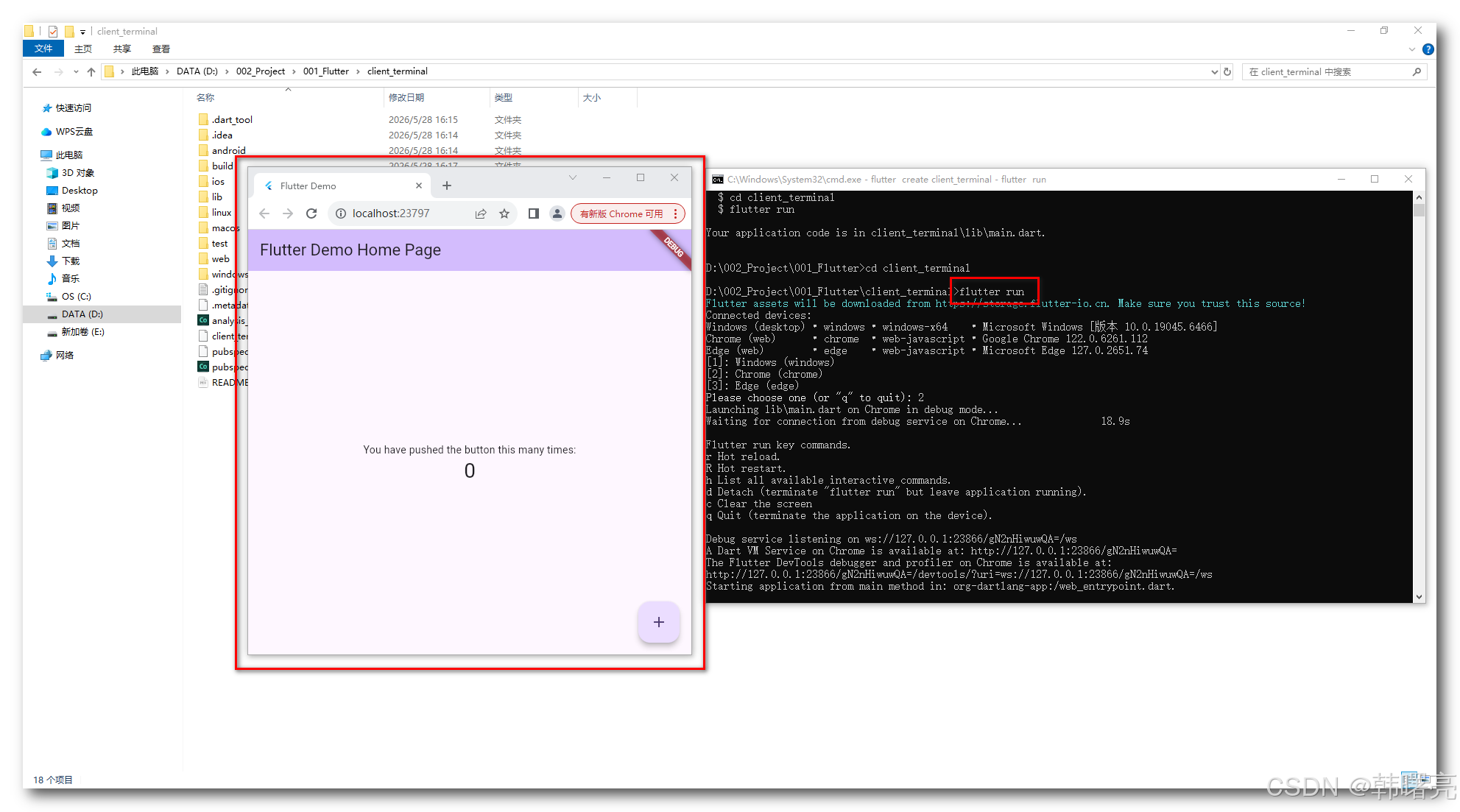Viewport: 1460px width, 812px height.
Task: Select WPS云盘 in the navigation pane
Action: (x=74, y=132)
